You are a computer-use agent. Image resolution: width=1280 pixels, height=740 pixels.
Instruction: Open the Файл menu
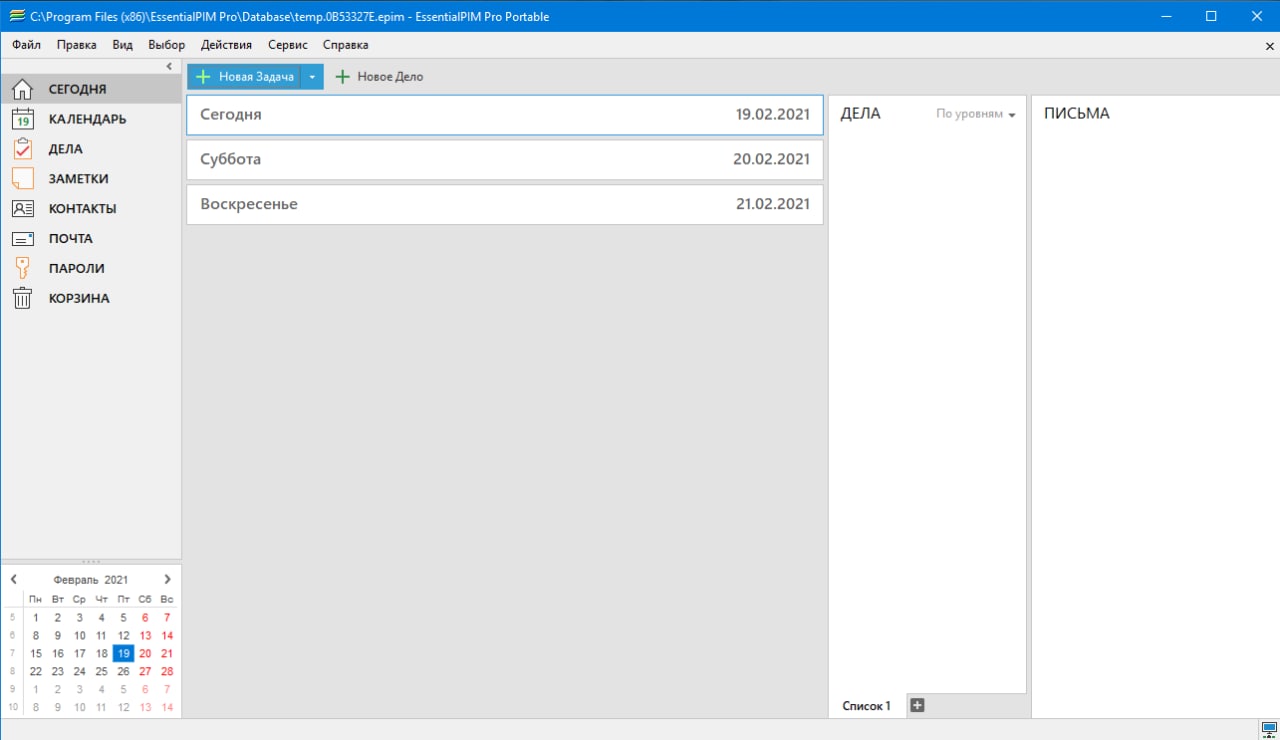click(x=27, y=45)
